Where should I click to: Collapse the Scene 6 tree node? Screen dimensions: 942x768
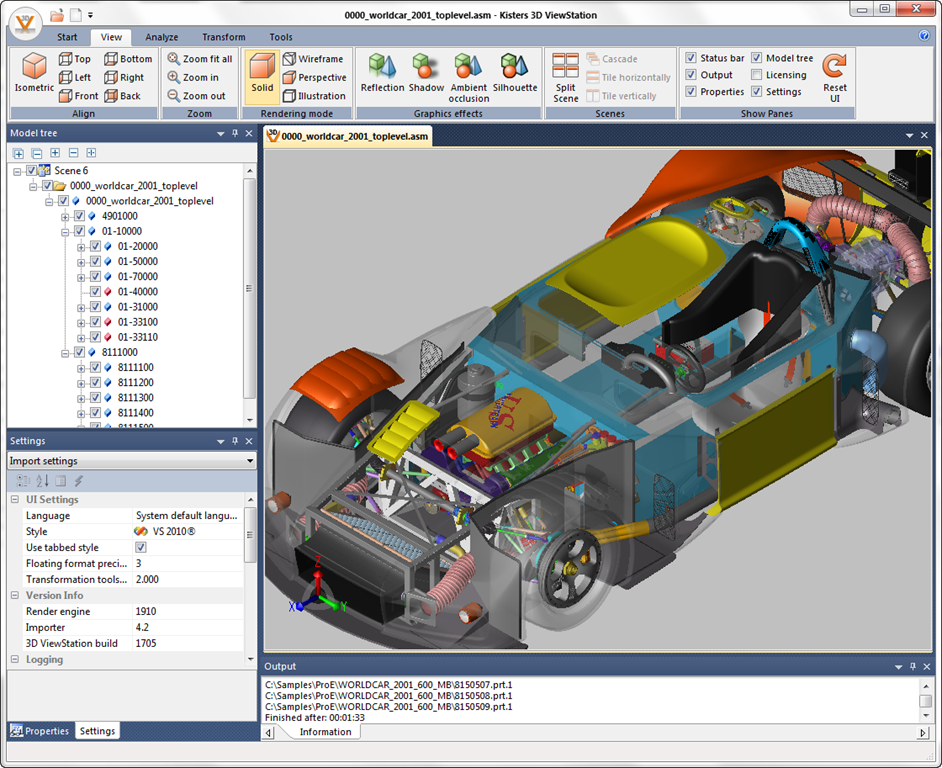click(x=17, y=171)
